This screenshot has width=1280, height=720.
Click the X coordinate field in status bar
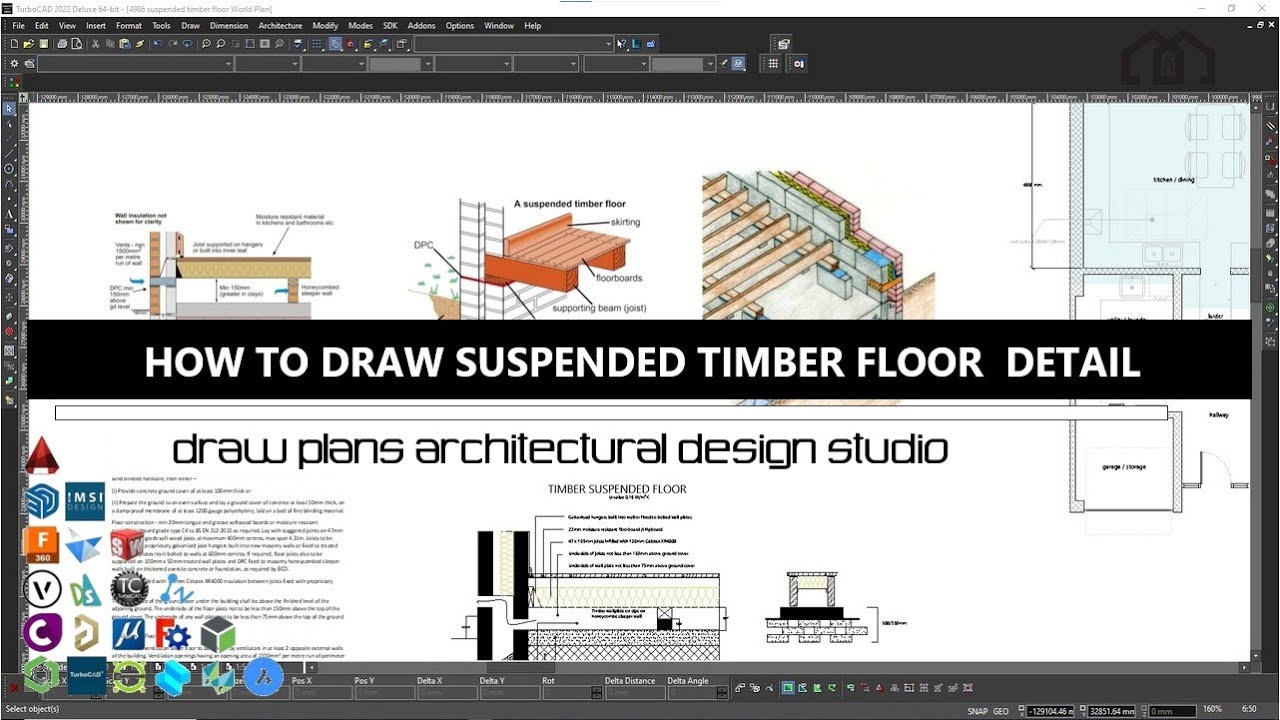pos(1050,711)
